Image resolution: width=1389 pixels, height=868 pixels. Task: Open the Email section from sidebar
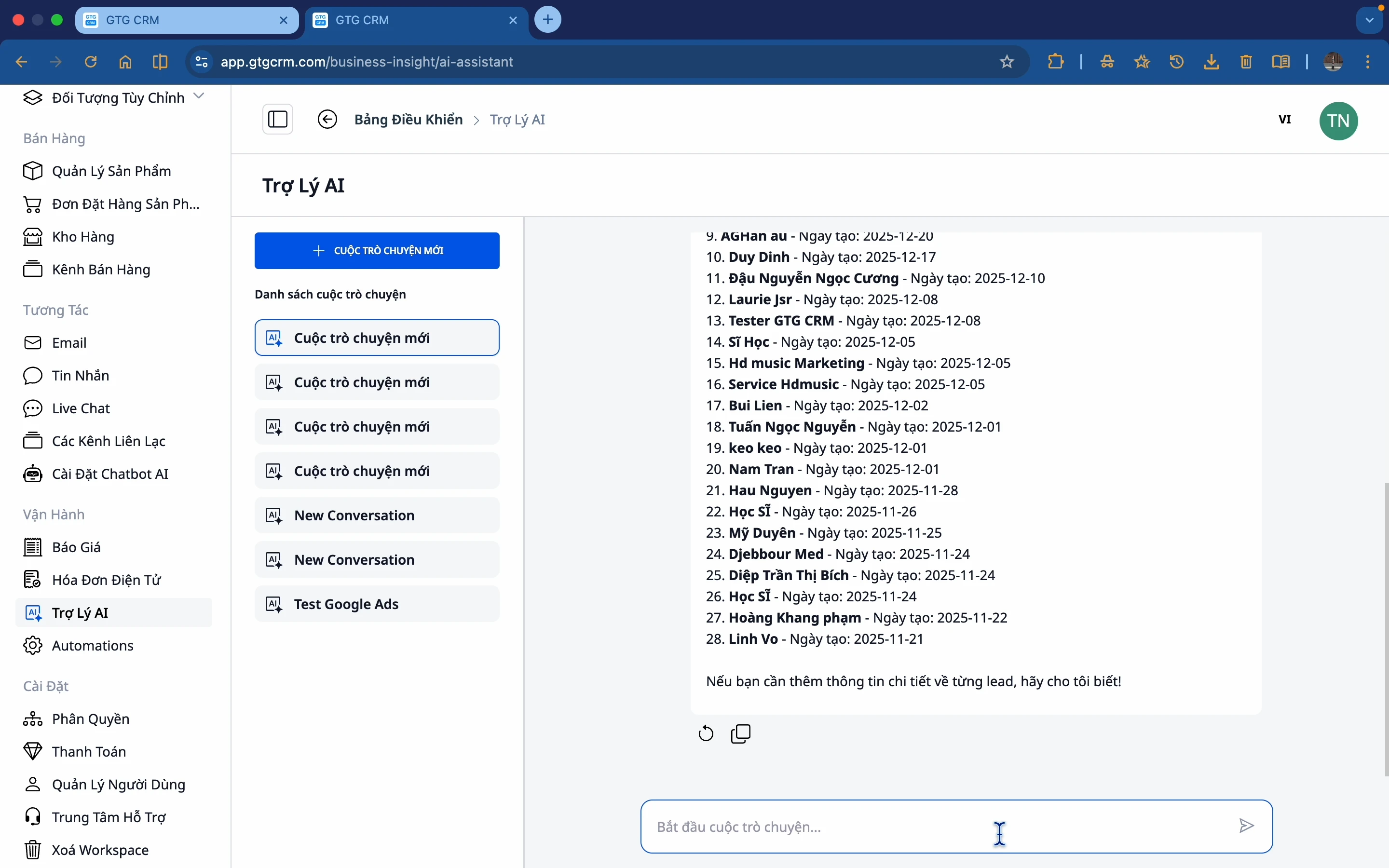point(70,343)
